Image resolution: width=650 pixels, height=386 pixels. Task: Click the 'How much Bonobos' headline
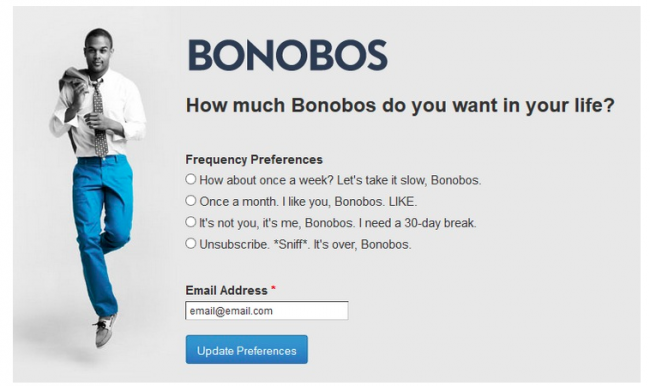pos(400,105)
